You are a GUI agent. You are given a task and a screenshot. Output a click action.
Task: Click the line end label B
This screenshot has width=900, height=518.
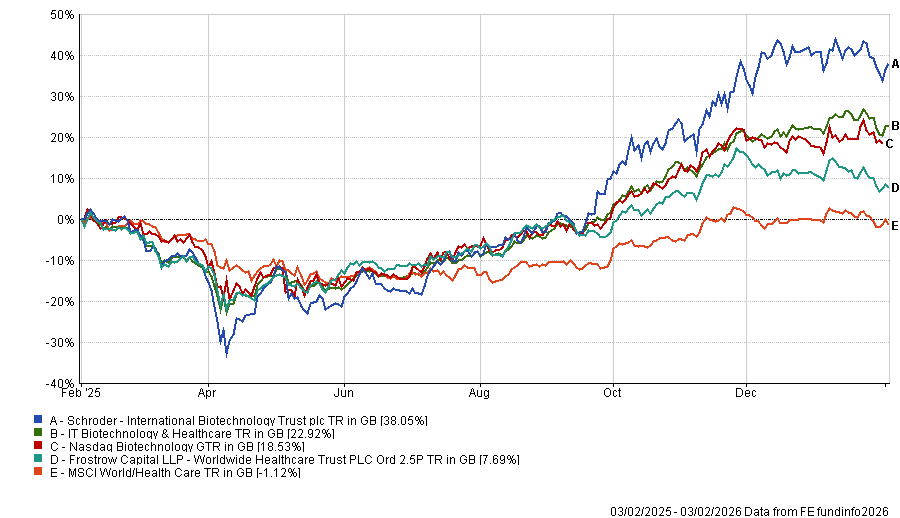point(895,125)
